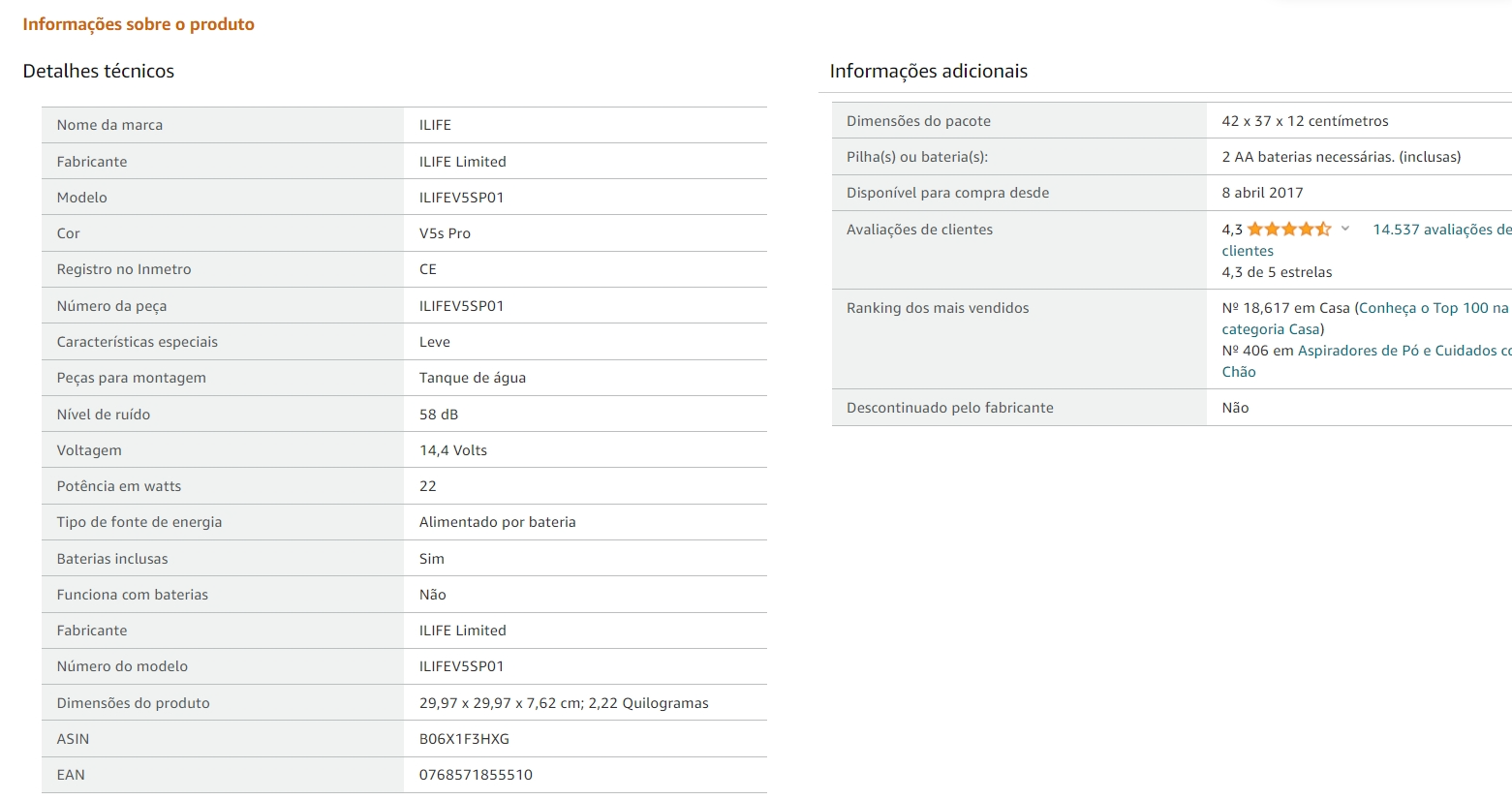Viewport: 1512px width, 800px height.
Task: Click the 14,4 Volts value
Action: click(x=452, y=450)
